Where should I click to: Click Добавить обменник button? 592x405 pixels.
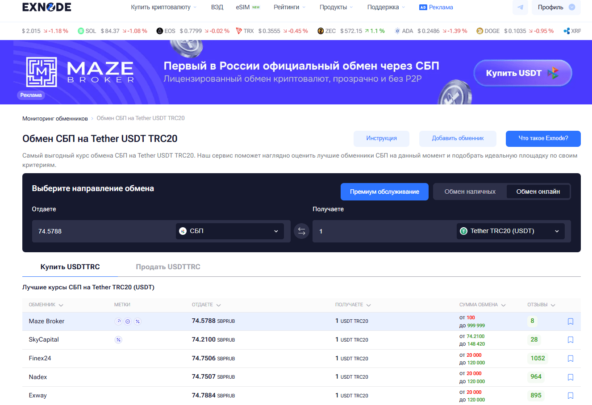pyautogui.click(x=458, y=139)
